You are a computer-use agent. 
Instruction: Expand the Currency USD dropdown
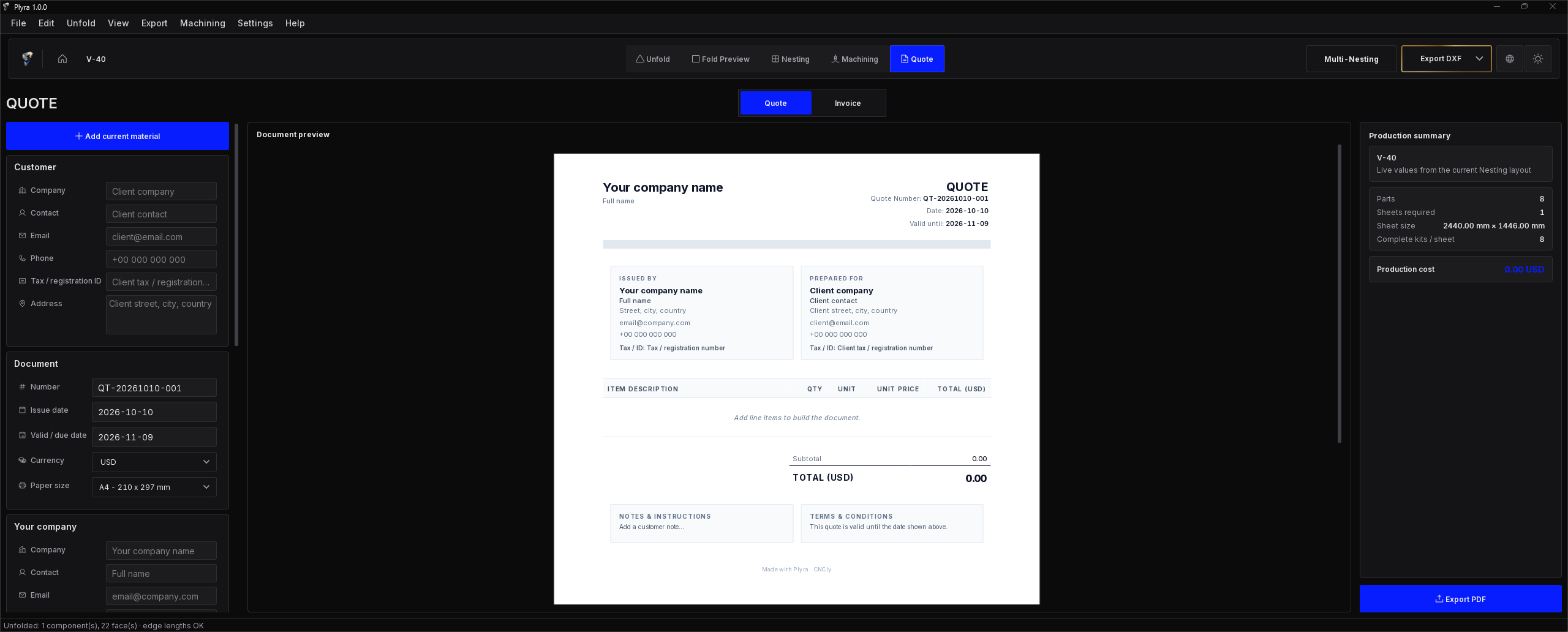click(x=154, y=462)
